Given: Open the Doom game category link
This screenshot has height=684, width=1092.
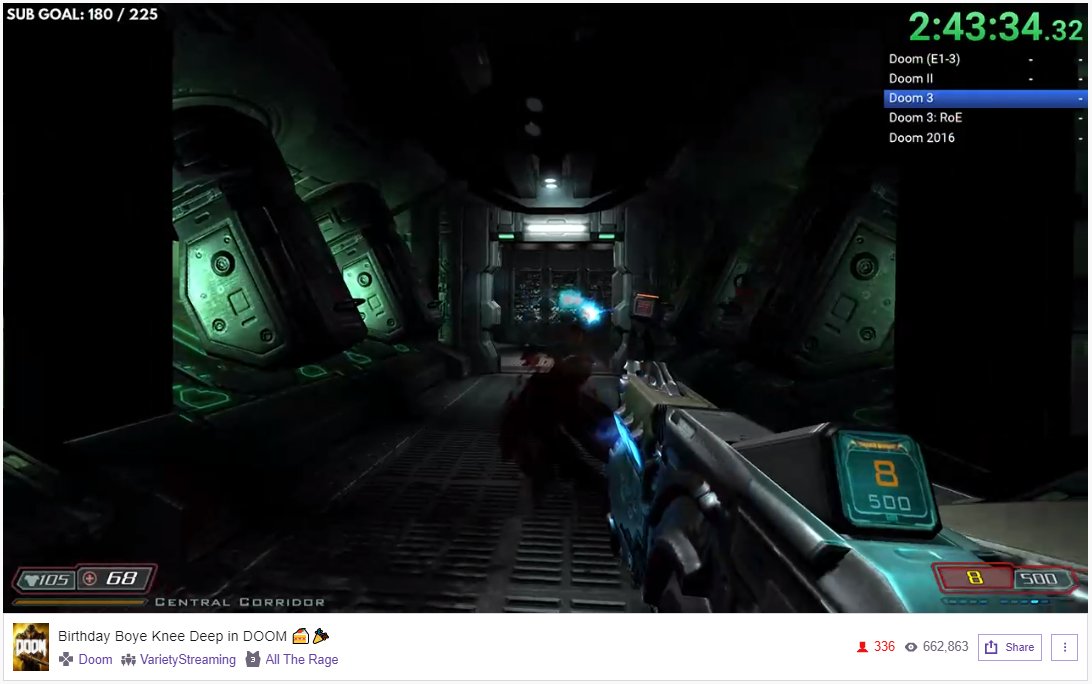Looking at the screenshot, I should tap(95, 660).
